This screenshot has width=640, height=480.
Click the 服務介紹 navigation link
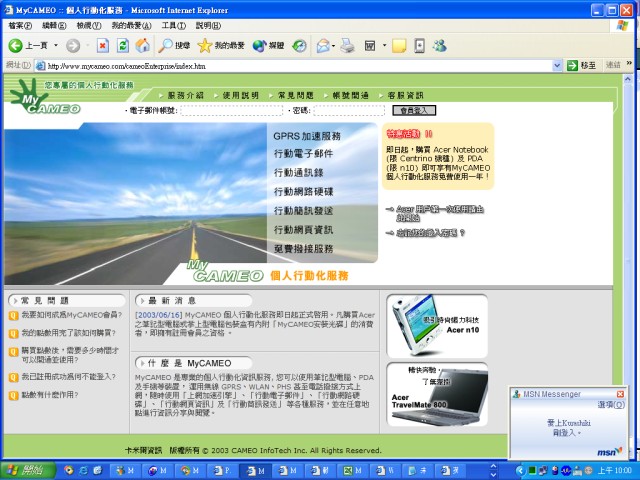coord(185,96)
